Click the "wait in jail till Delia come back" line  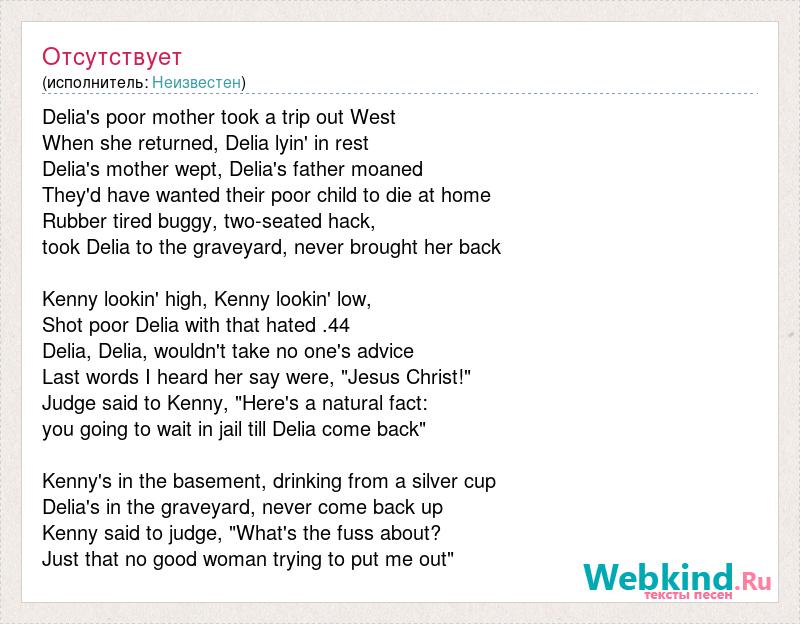[x=234, y=430]
